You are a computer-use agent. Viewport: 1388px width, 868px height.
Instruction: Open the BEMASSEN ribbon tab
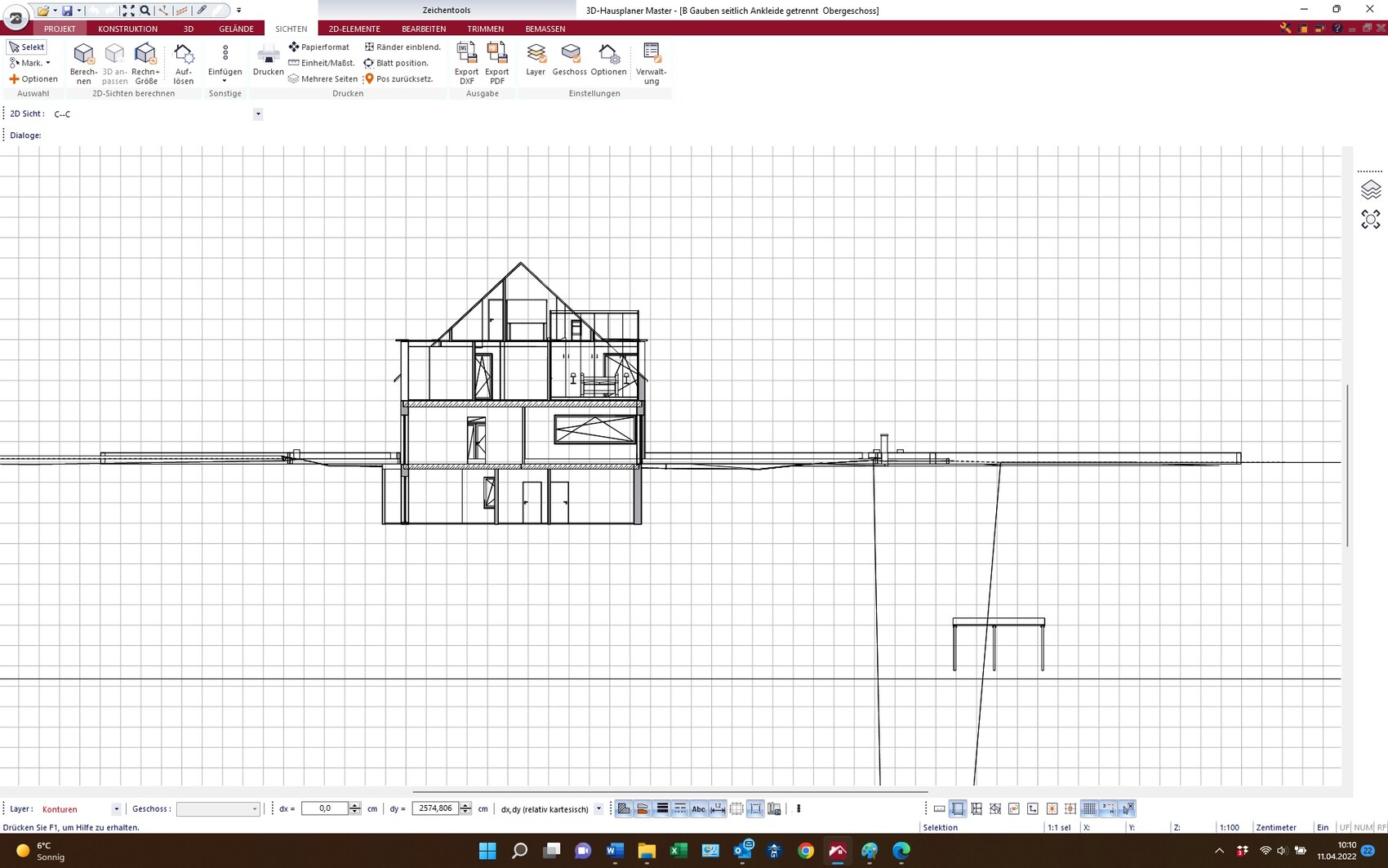[x=545, y=29]
